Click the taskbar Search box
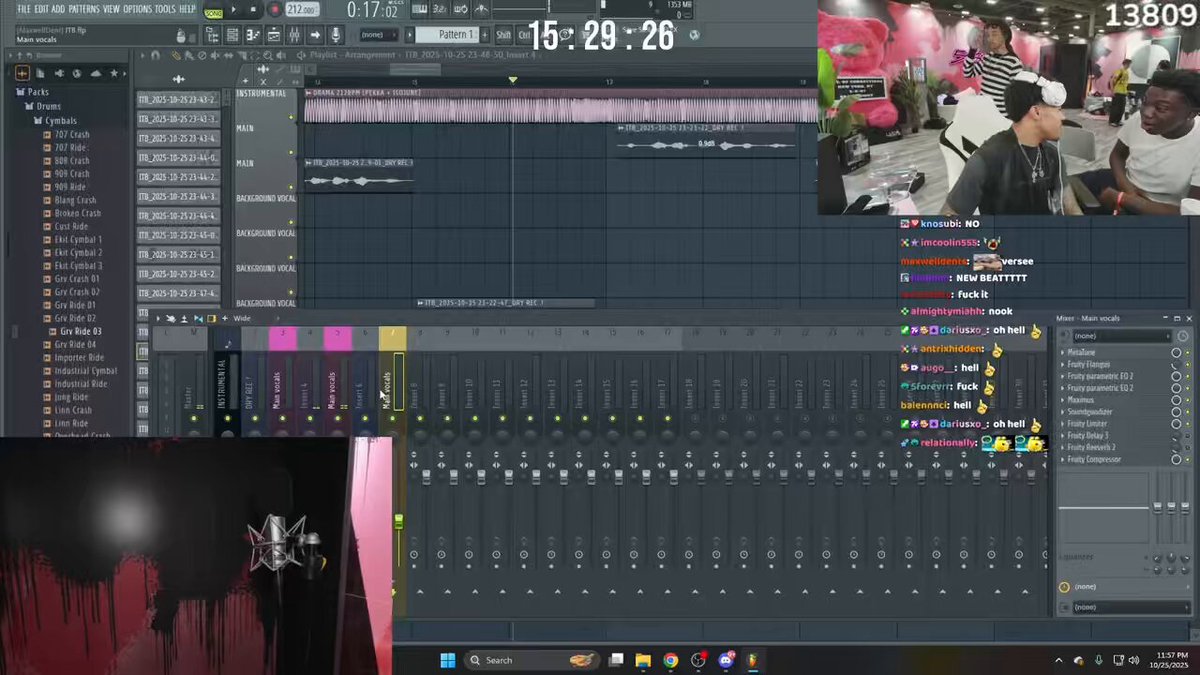Viewport: 1200px width, 675px height. point(533,660)
